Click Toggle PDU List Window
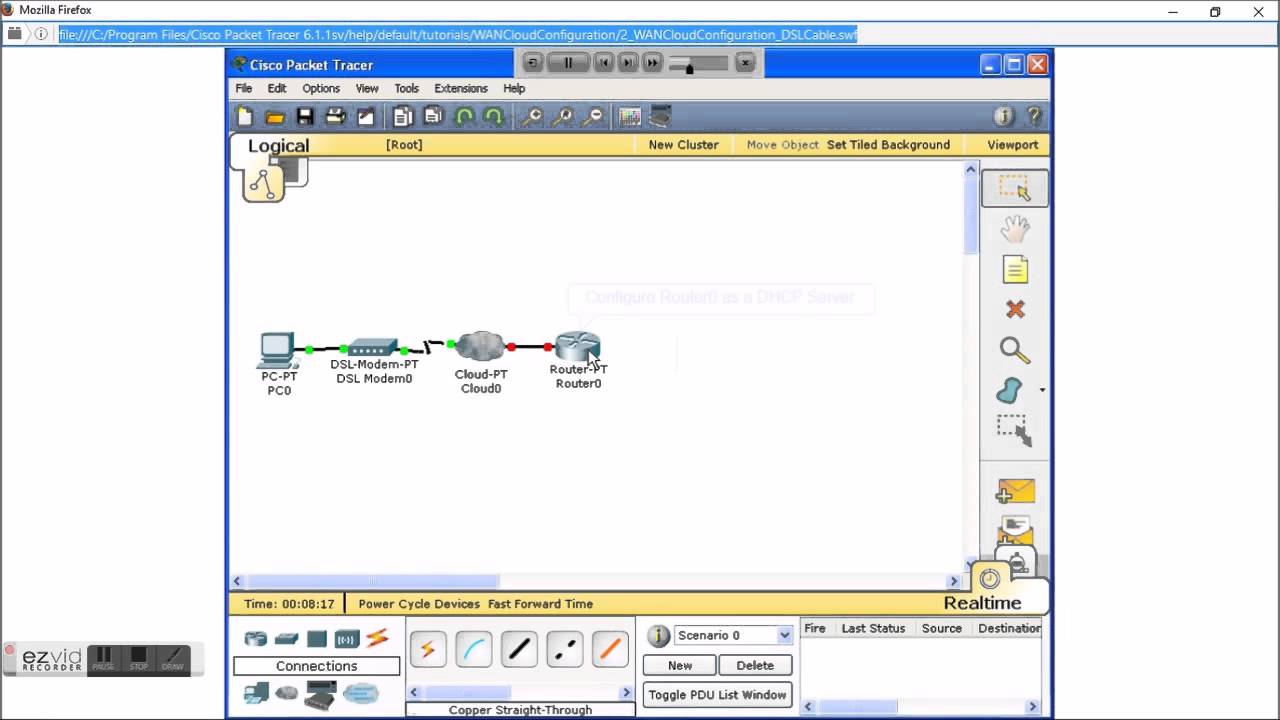 point(717,695)
